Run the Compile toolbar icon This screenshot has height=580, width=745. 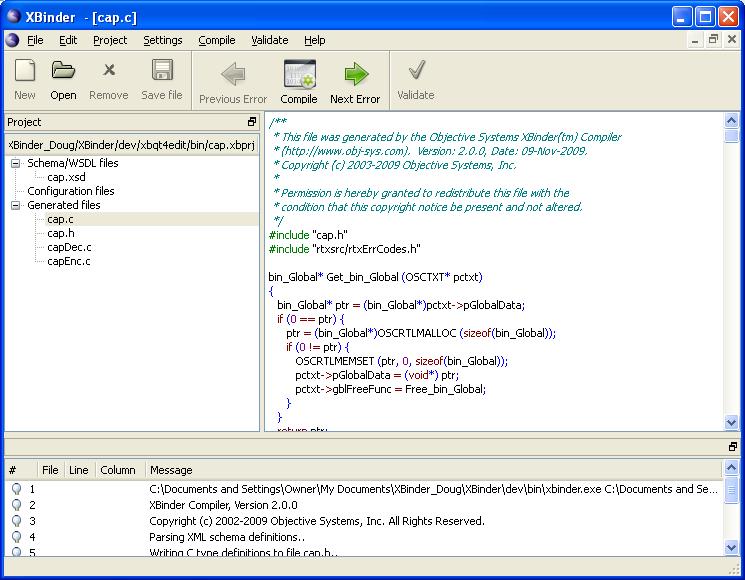point(299,74)
